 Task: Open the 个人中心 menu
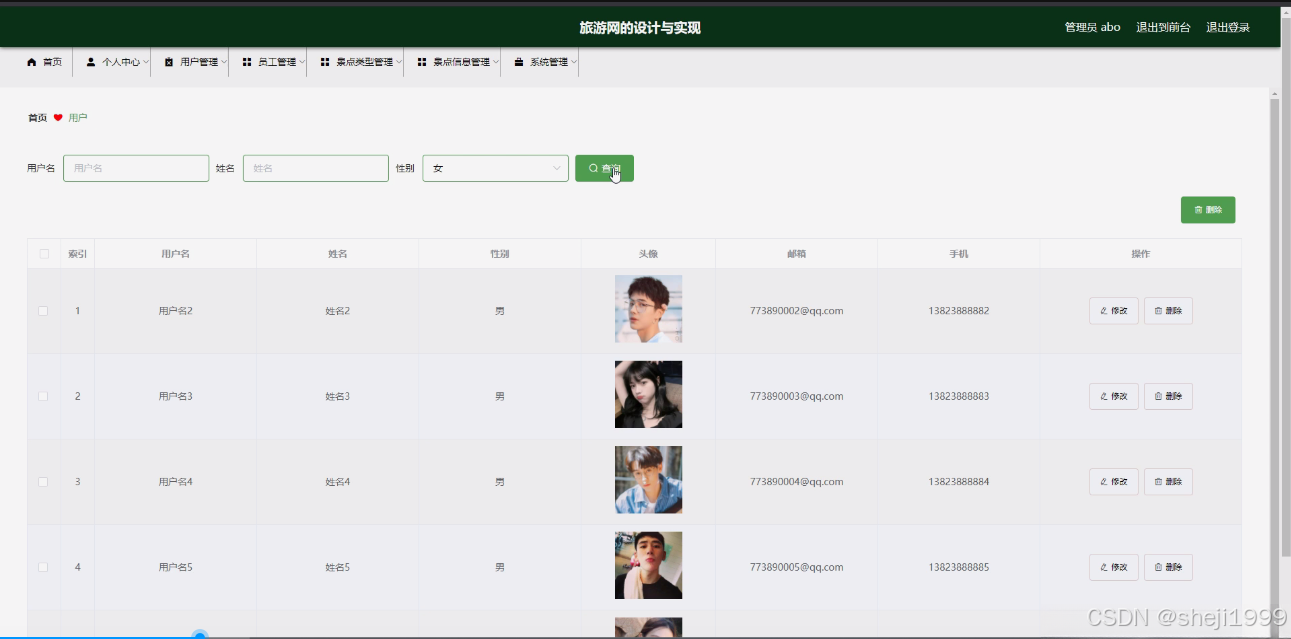coord(112,62)
